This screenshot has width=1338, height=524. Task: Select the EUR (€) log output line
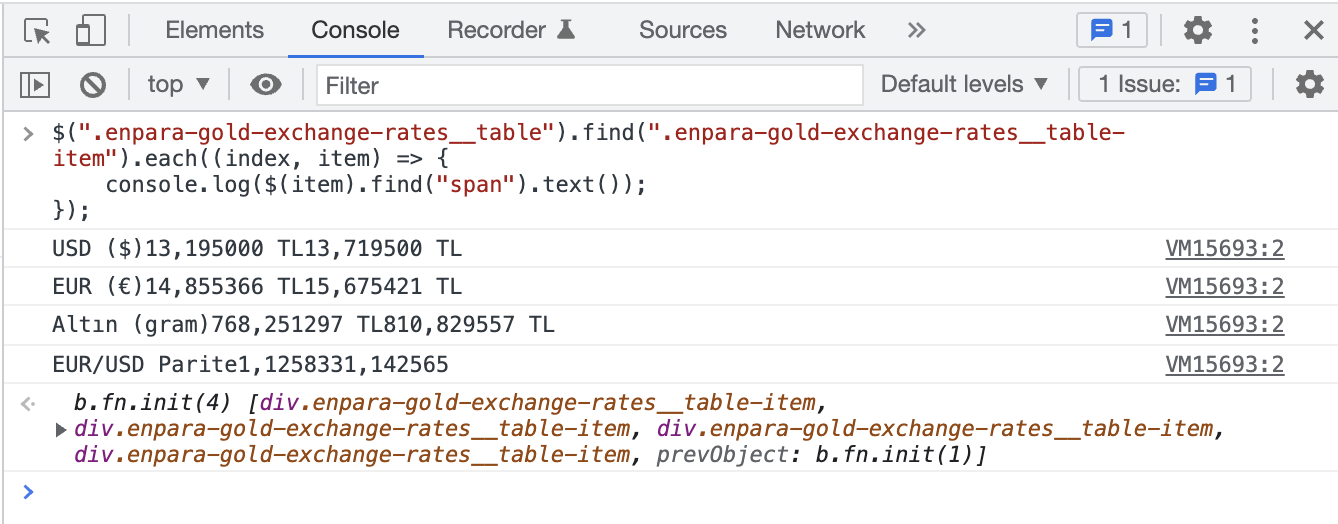[257, 287]
